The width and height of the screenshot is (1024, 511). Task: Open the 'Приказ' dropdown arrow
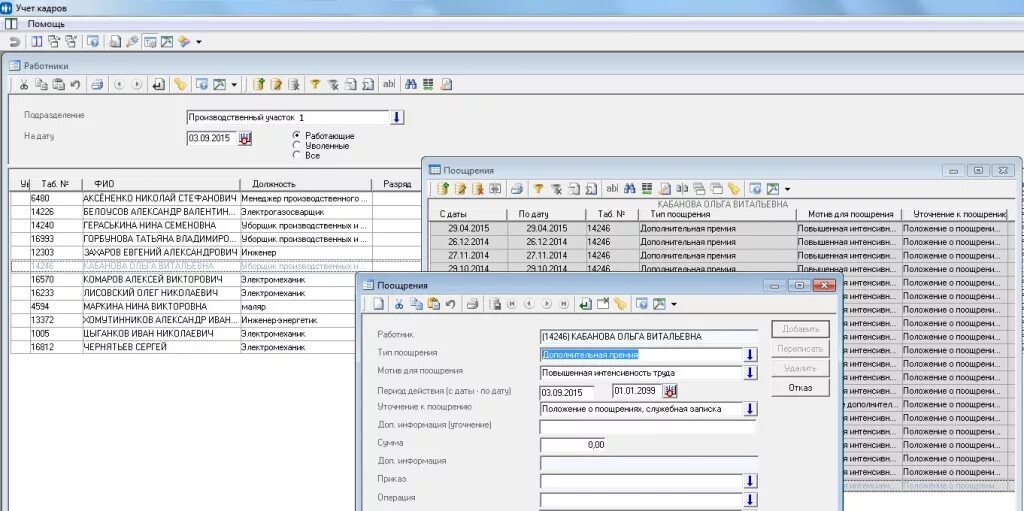tap(750, 482)
